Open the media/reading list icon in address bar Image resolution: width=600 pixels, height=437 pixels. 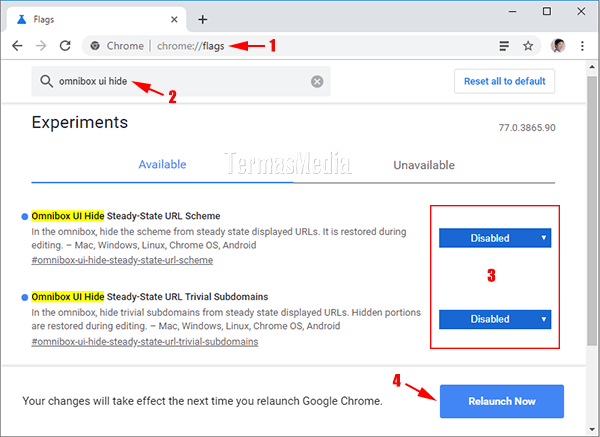(504, 46)
